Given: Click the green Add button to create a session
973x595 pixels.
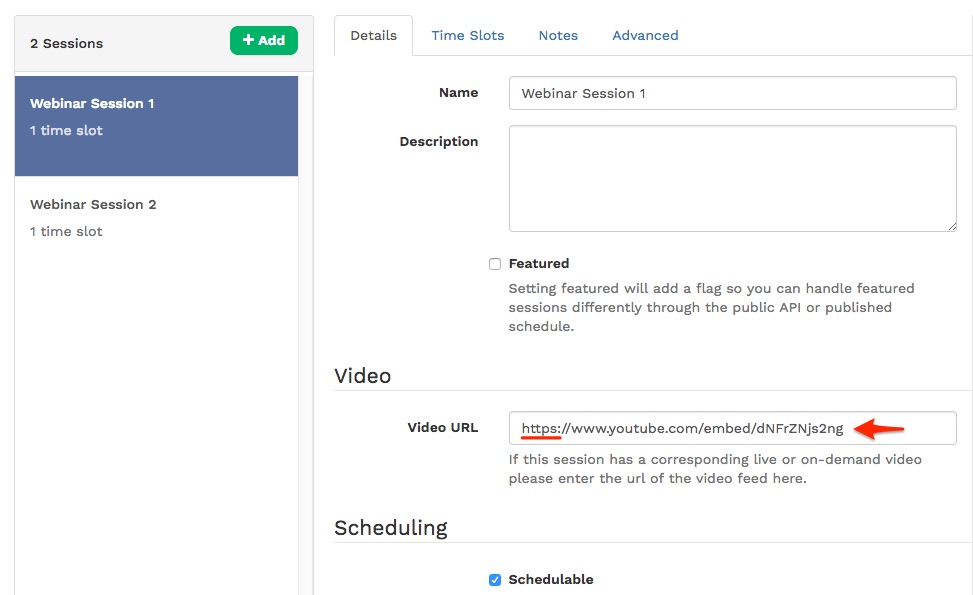Looking at the screenshot, I should pos(263,40).
